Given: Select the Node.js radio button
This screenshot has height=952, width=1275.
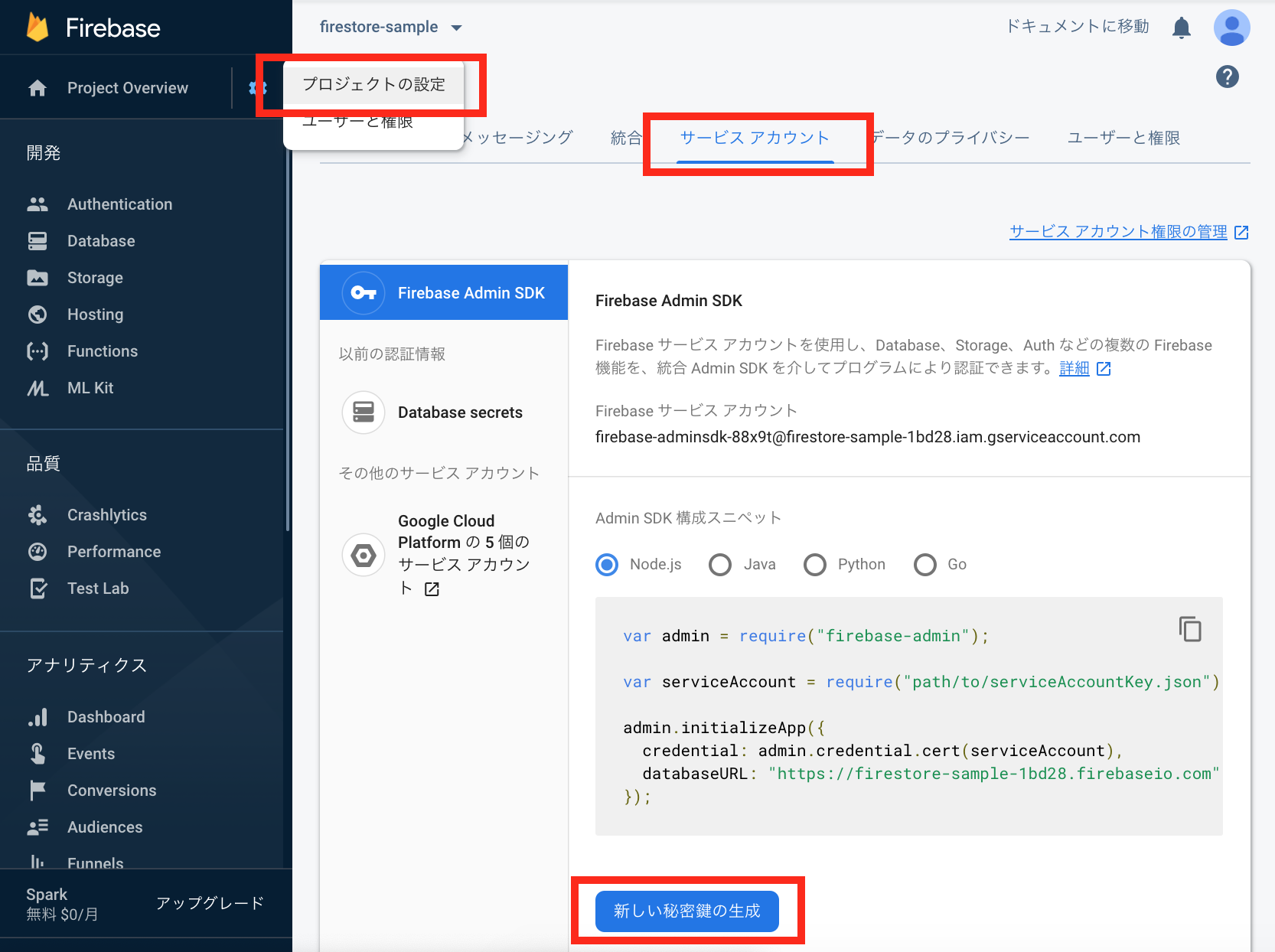Looking at the screenshot, I should 607,565.
